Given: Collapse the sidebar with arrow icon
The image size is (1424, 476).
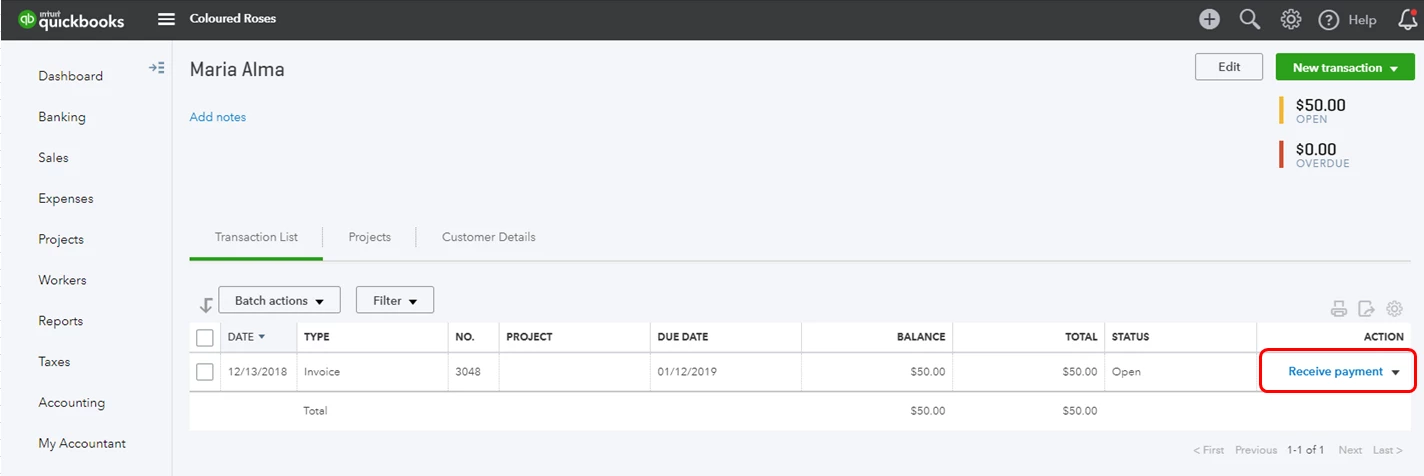Looking at the screenshot, I should pos(157,68).
